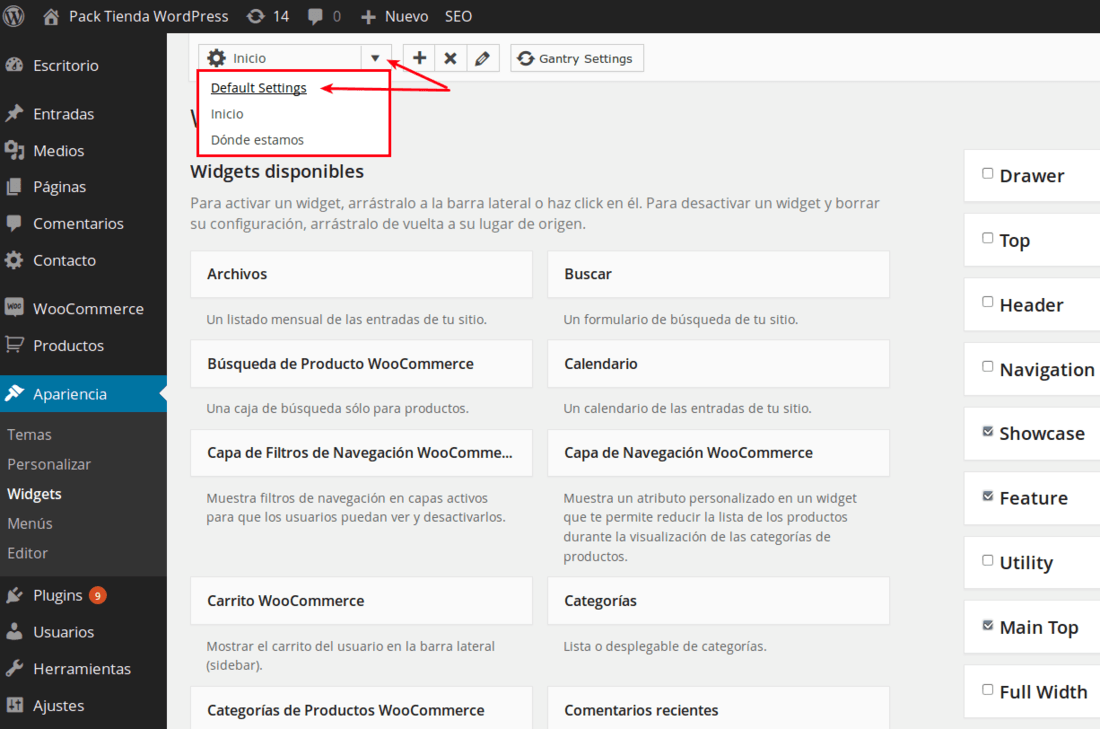Click the gear icon in the Inicio override selector
The height and width of the screenshot is (729, 1100).
tap(217, 58)
